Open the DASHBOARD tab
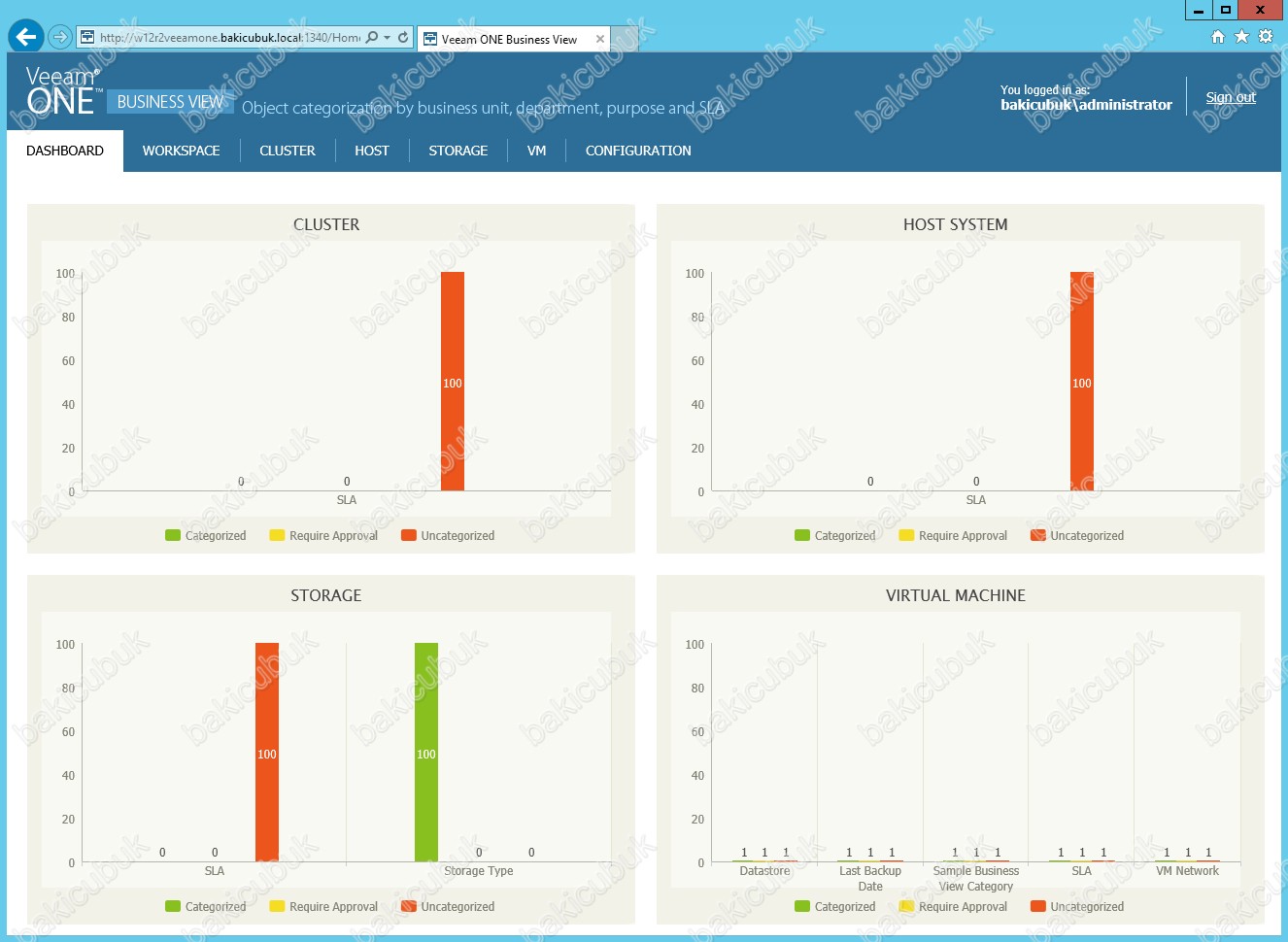This screenshot has width=1288, height=942. click(x=65, y=151)
